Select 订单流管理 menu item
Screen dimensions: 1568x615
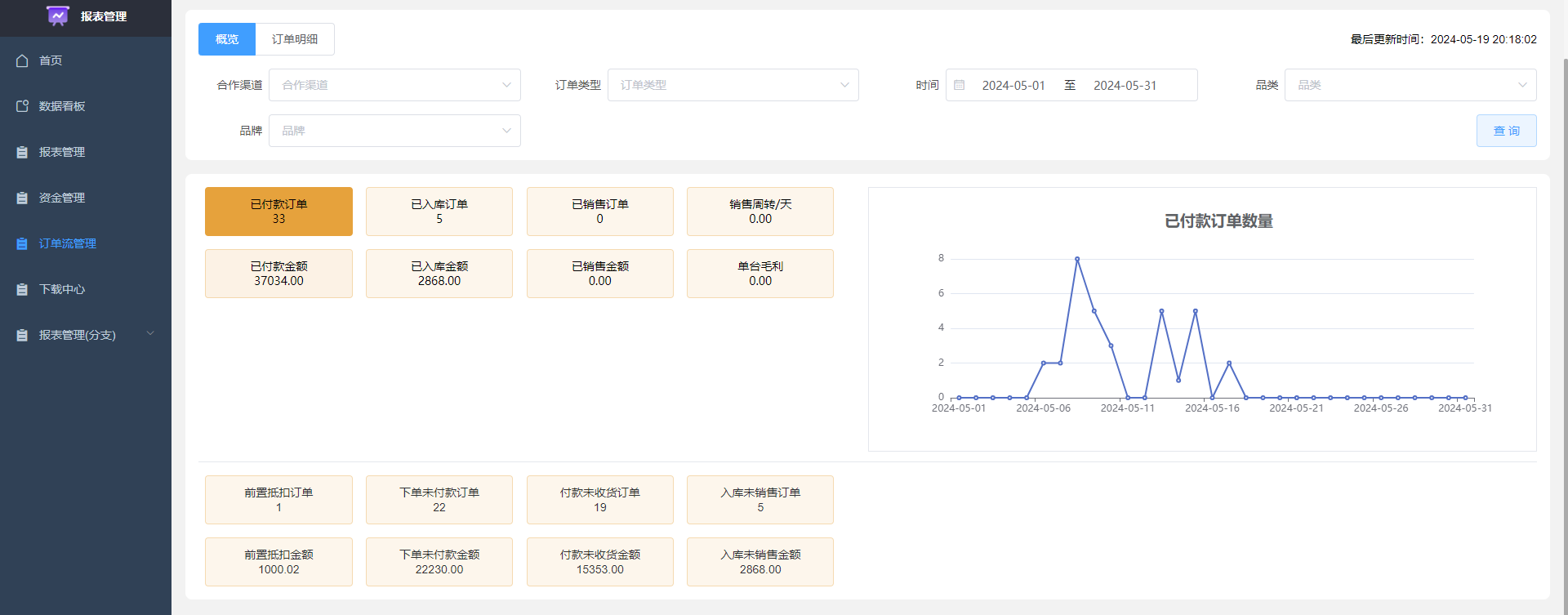click(86, 243)
